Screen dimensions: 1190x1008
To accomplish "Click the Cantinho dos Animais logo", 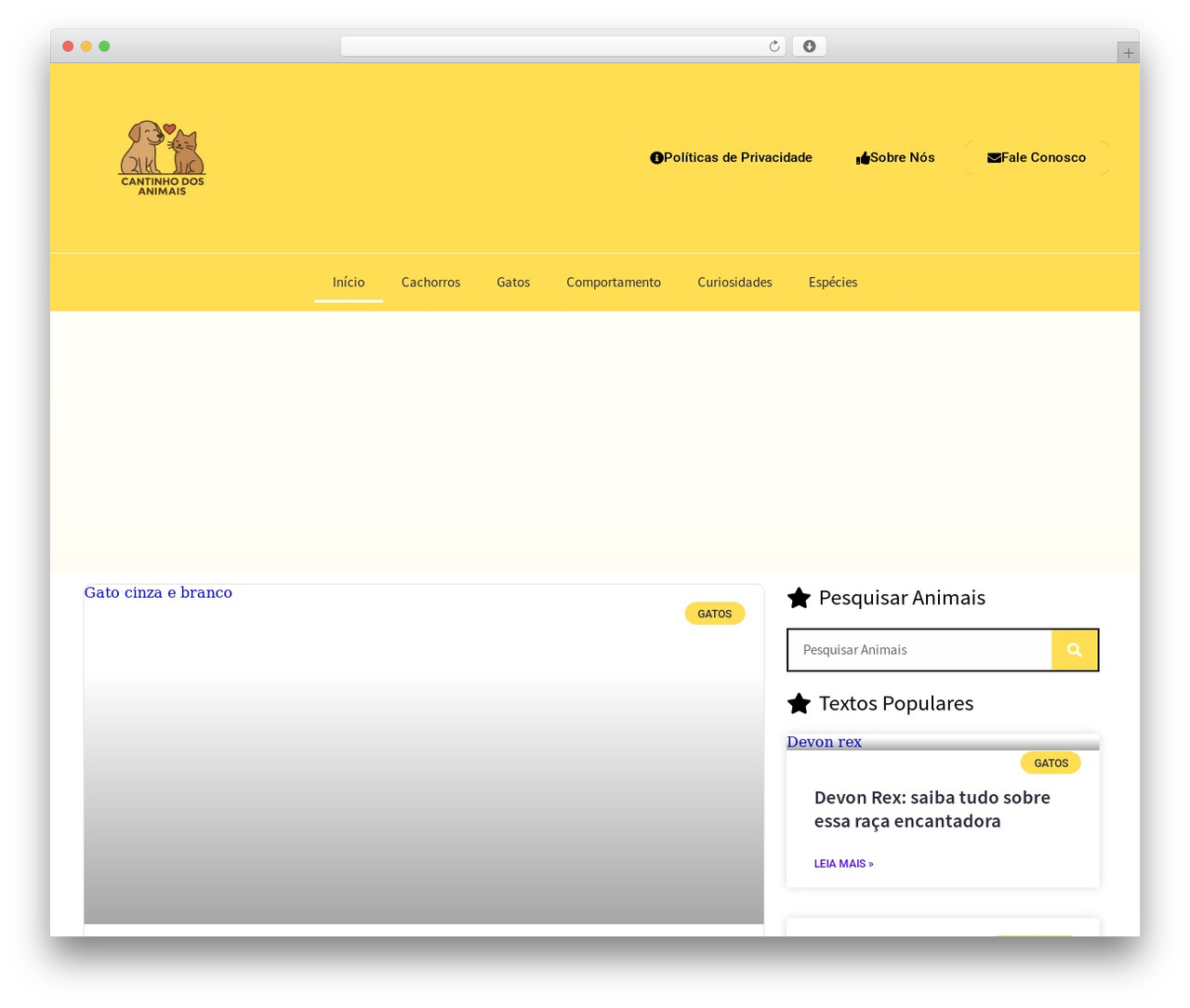I will coord(163,158).
